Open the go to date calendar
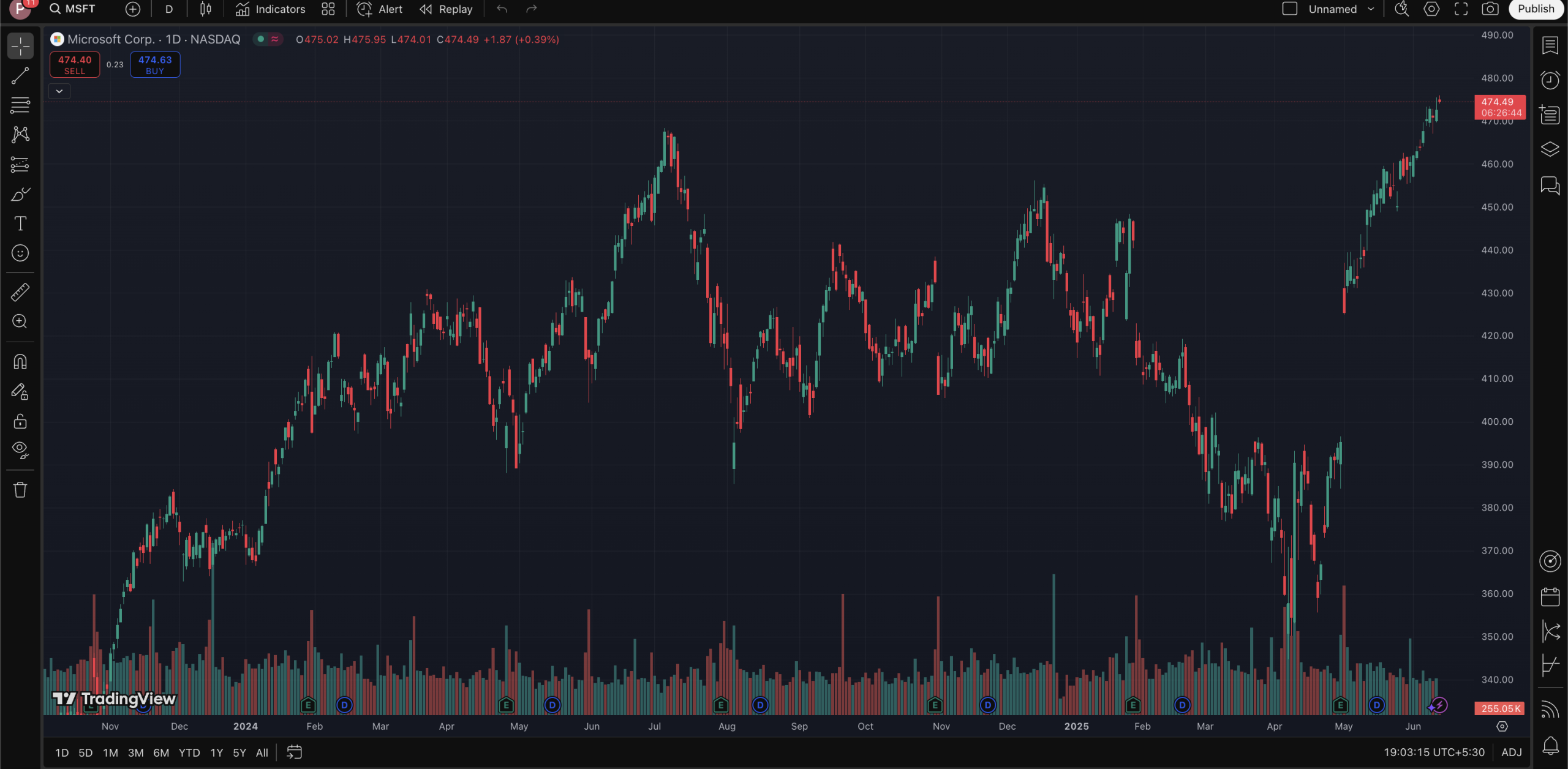This screenshot has width=1568, height=769. [295, 752]
